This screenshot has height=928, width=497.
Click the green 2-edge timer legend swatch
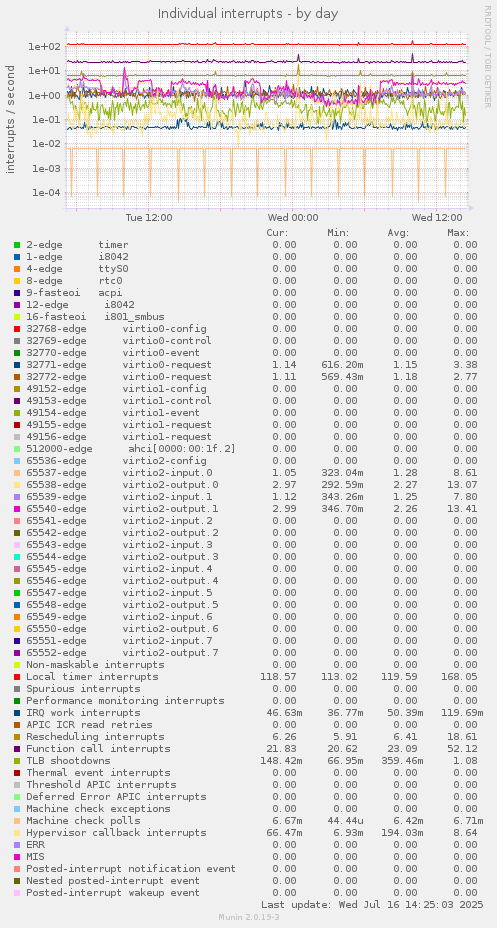17,244
